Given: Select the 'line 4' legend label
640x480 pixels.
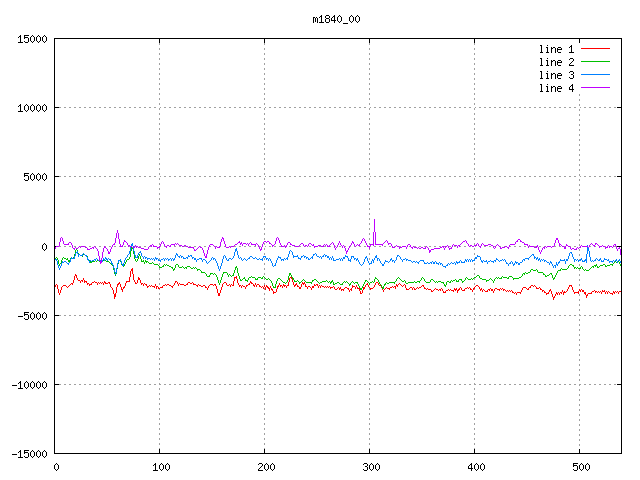Looking at the screenshot, I should pyautogui.click(x=556, y=88).
